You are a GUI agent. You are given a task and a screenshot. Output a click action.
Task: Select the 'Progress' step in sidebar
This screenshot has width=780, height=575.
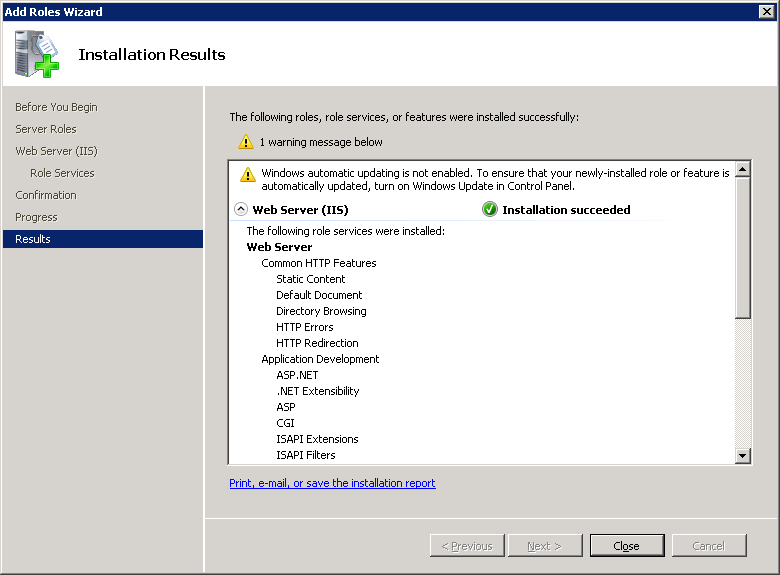pos(36,217)
